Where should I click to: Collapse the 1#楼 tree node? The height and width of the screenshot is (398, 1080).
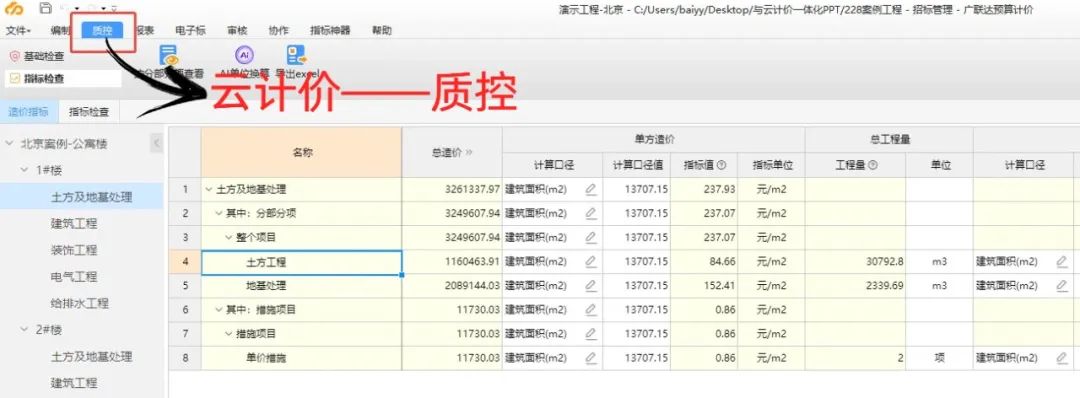pos(25,170)
